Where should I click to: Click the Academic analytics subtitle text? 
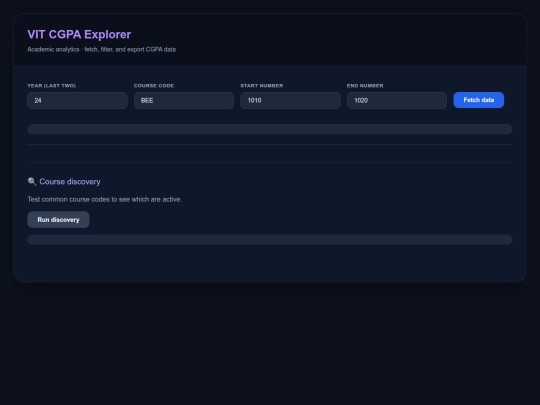pos(102,50)
